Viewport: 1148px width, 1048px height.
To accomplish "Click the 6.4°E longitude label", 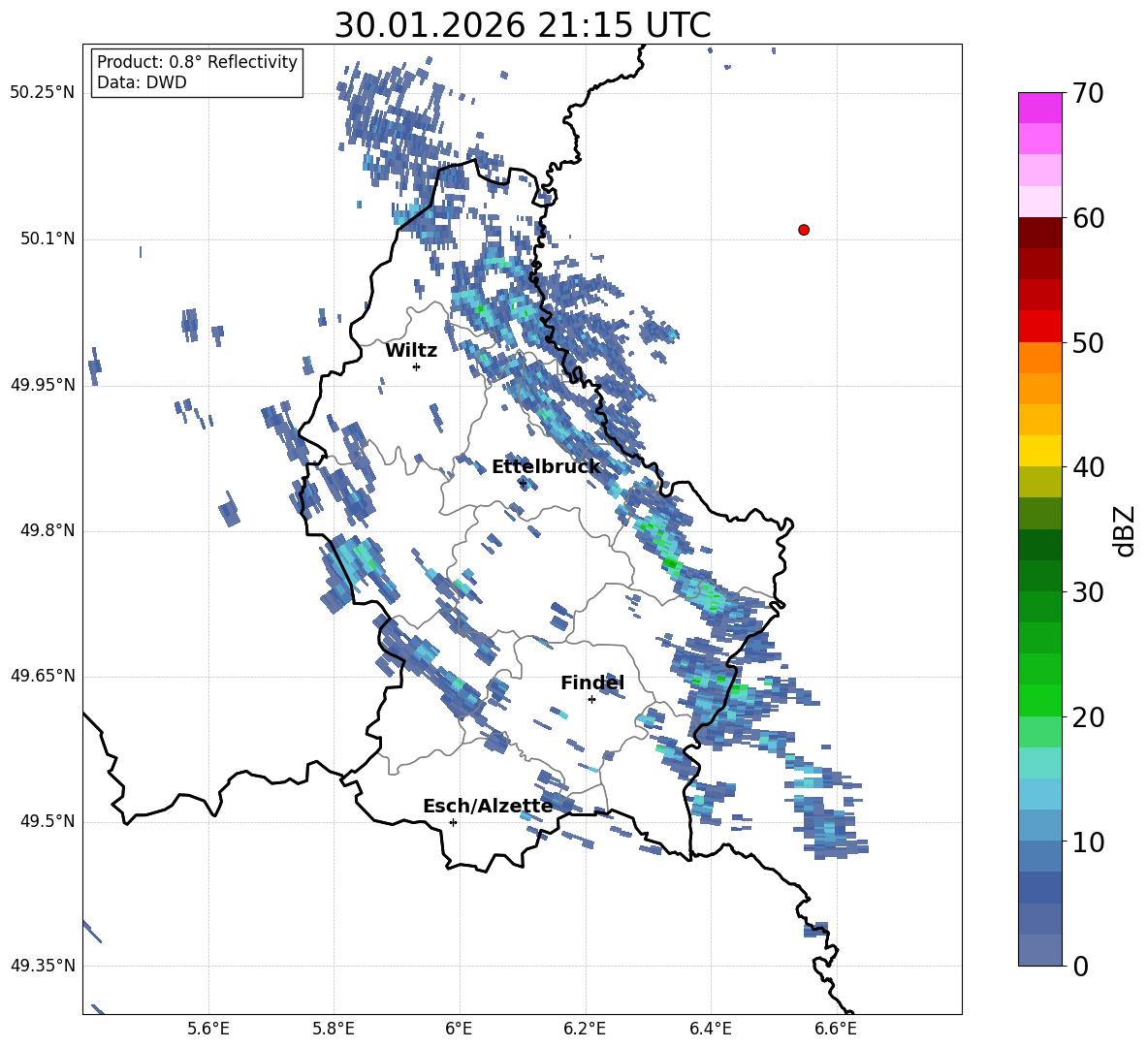I will tap(710, 1029).
